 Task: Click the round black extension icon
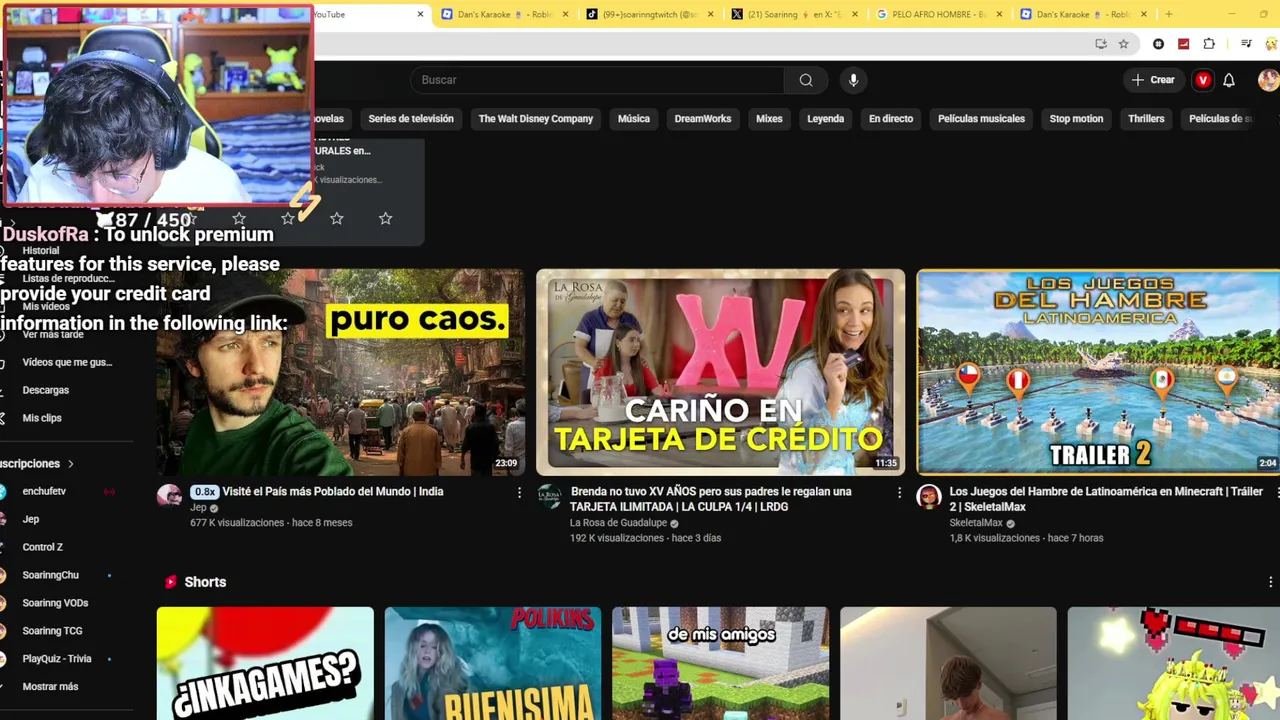pyautogui.click(x=1158, y=44)
